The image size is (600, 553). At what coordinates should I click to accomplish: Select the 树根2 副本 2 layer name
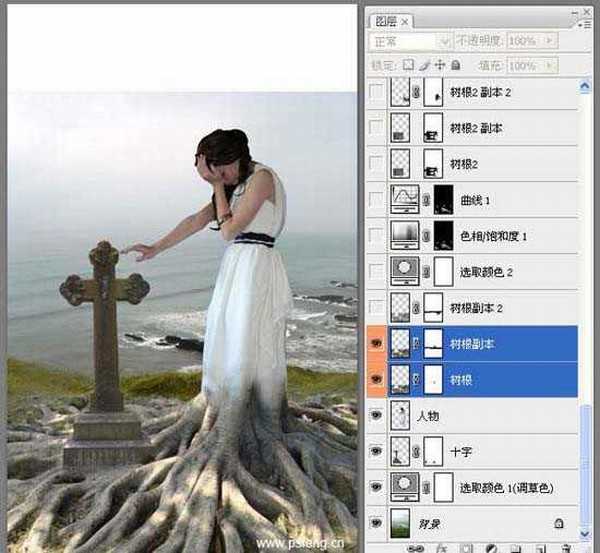[x=480, y=92]
